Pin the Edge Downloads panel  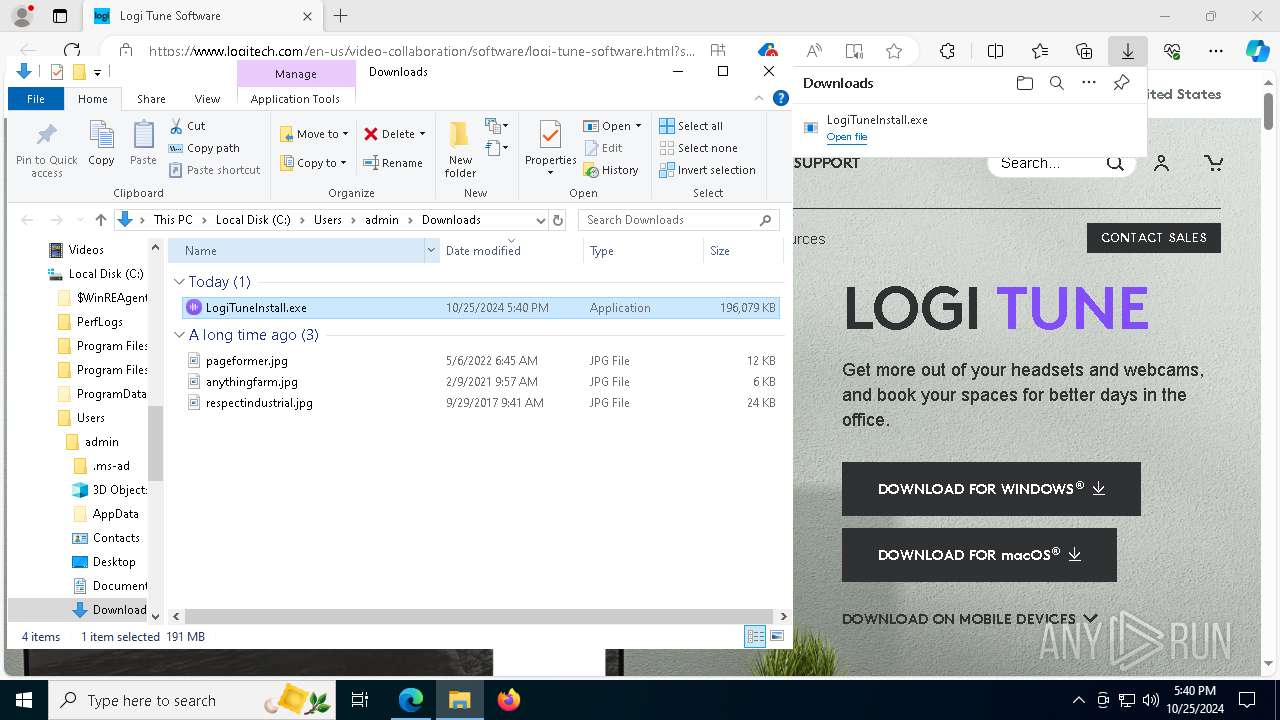pyautogui.click(x=1121, y=83)
